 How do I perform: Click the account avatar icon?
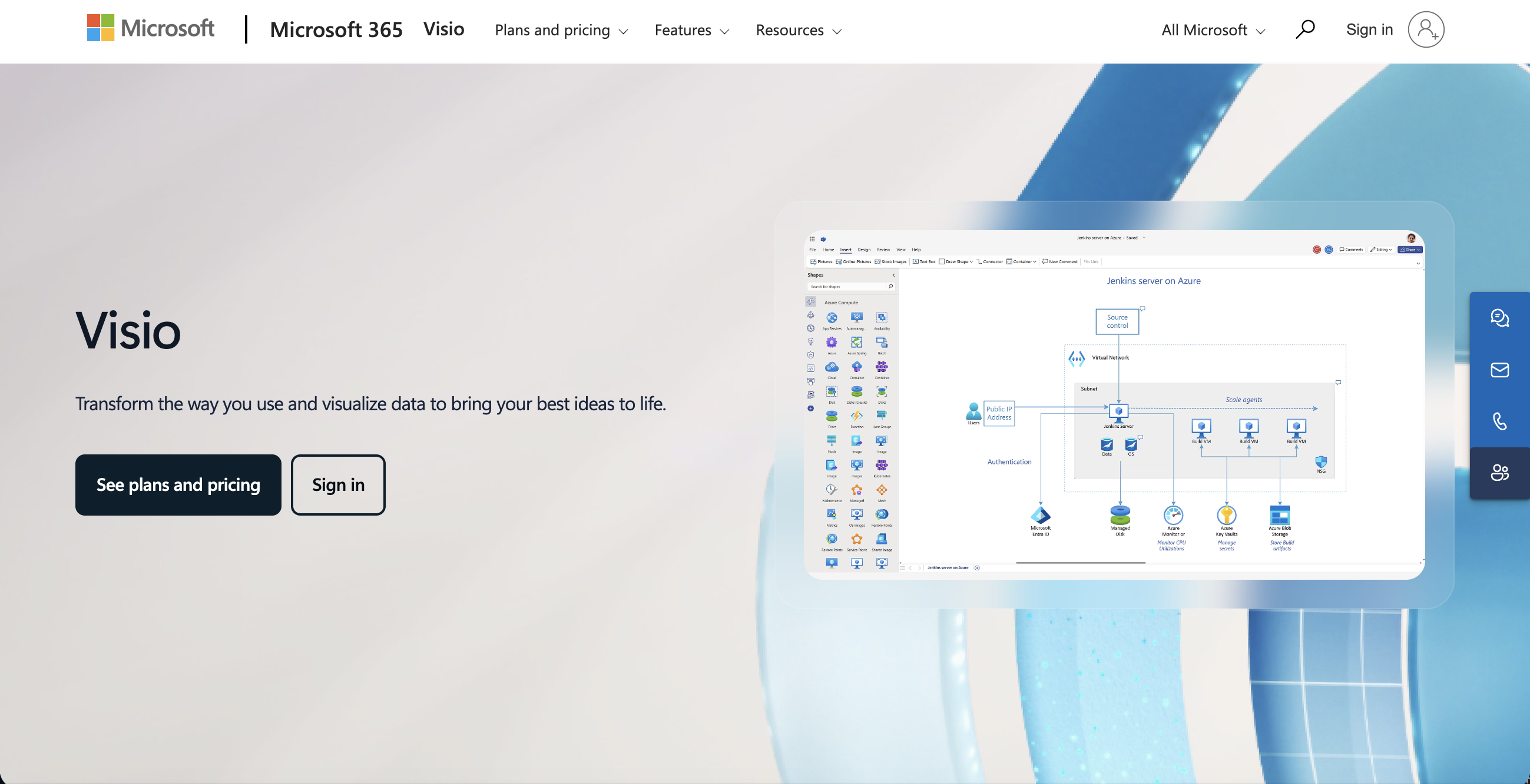1425,29
